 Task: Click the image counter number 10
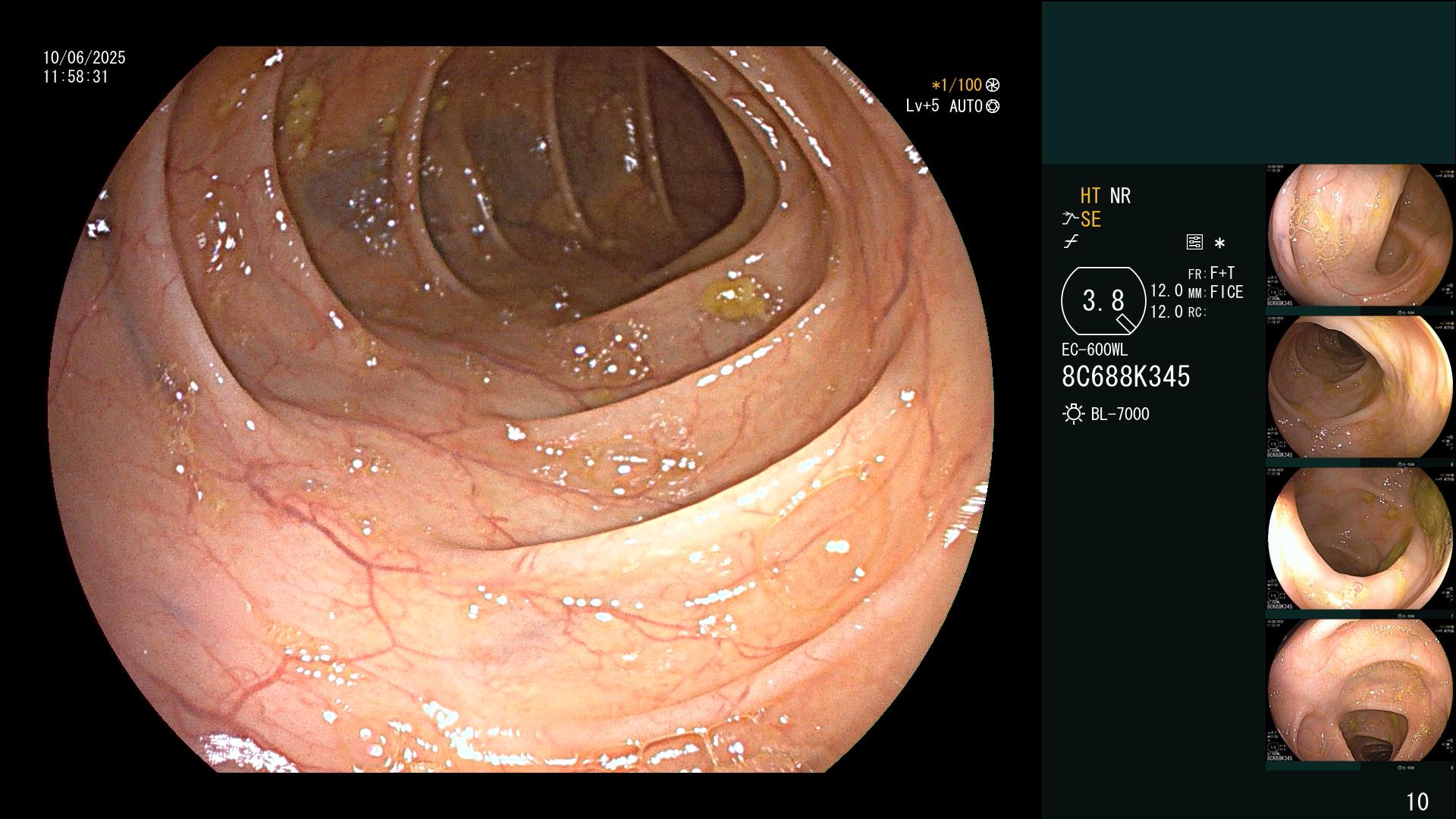1417,802
